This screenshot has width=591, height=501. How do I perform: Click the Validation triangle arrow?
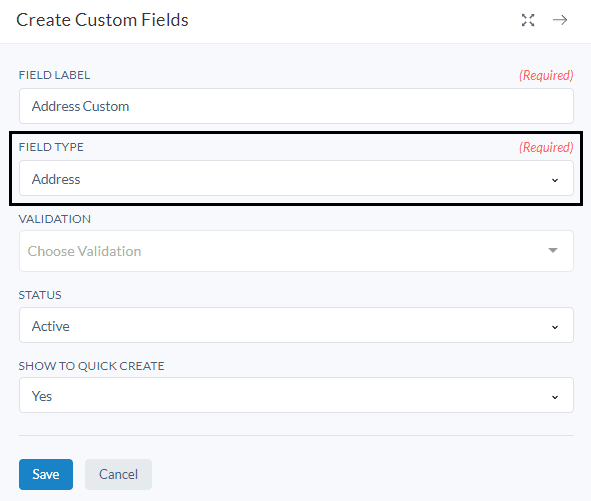tap(553, 250)
